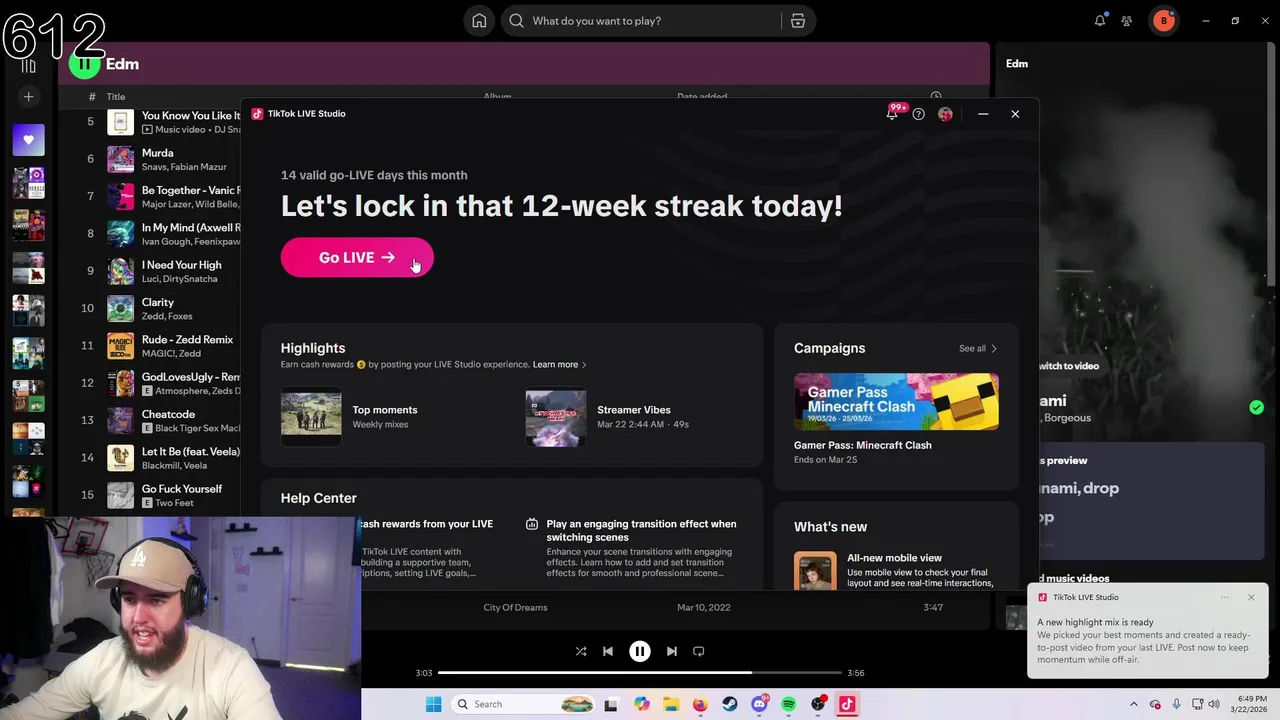Open Discord from taskbar
Image resolution: width=1280 pixels, height=720 pixels.
pyautogui.click(x=759, y=705)
